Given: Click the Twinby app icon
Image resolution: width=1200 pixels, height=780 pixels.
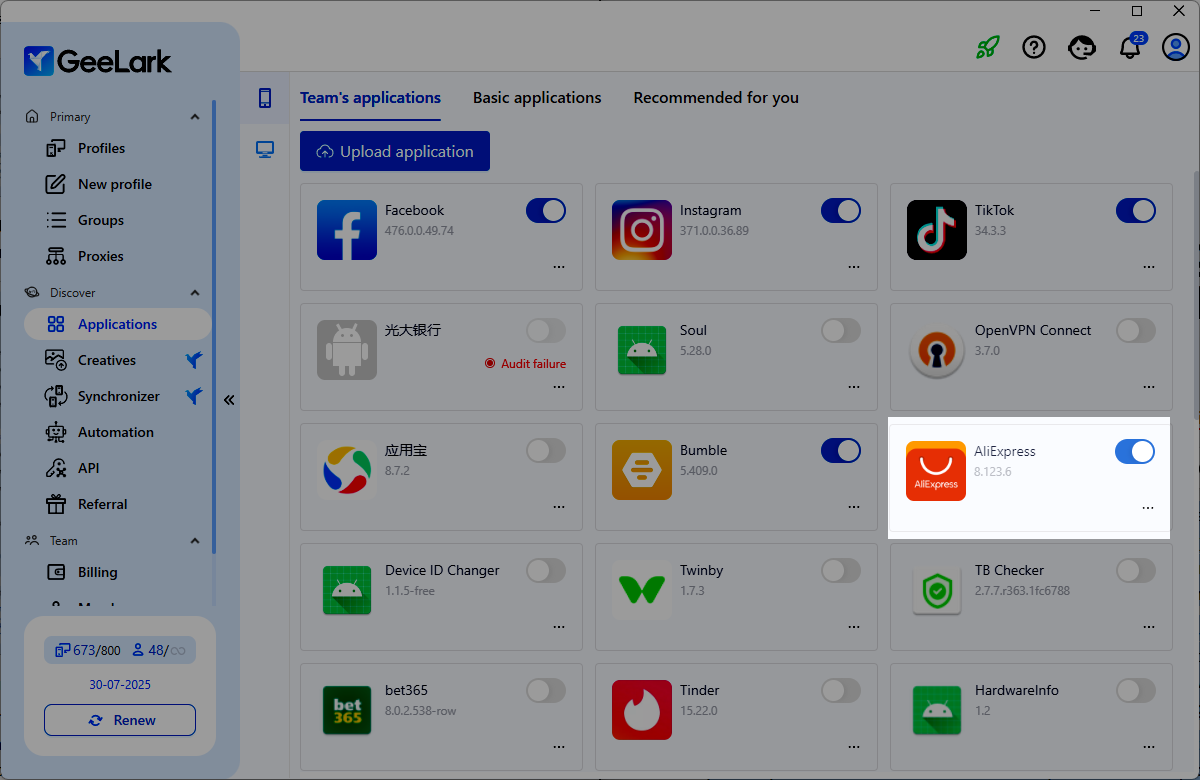Looking at the screenshot, I should coord(642,590).
